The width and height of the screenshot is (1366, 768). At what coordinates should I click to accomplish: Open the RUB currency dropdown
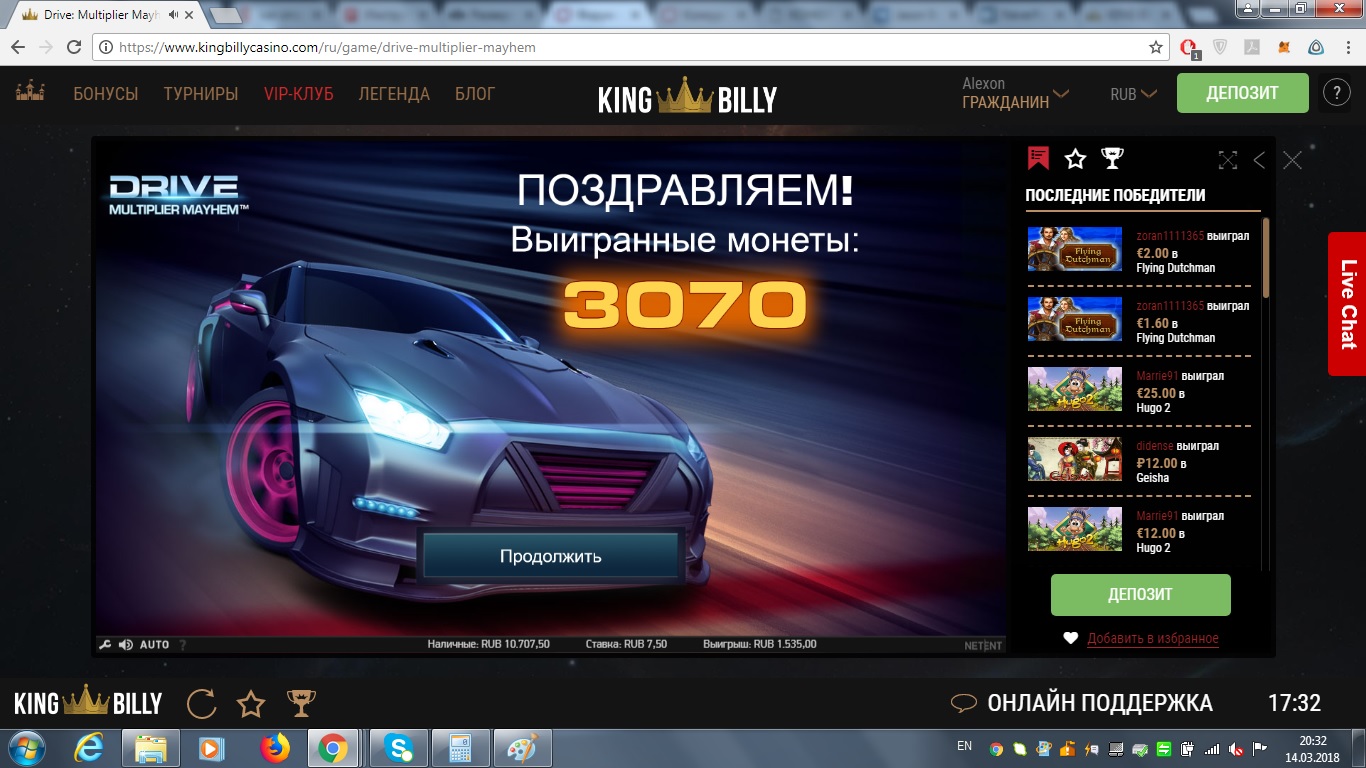(x=1133, y=94)
